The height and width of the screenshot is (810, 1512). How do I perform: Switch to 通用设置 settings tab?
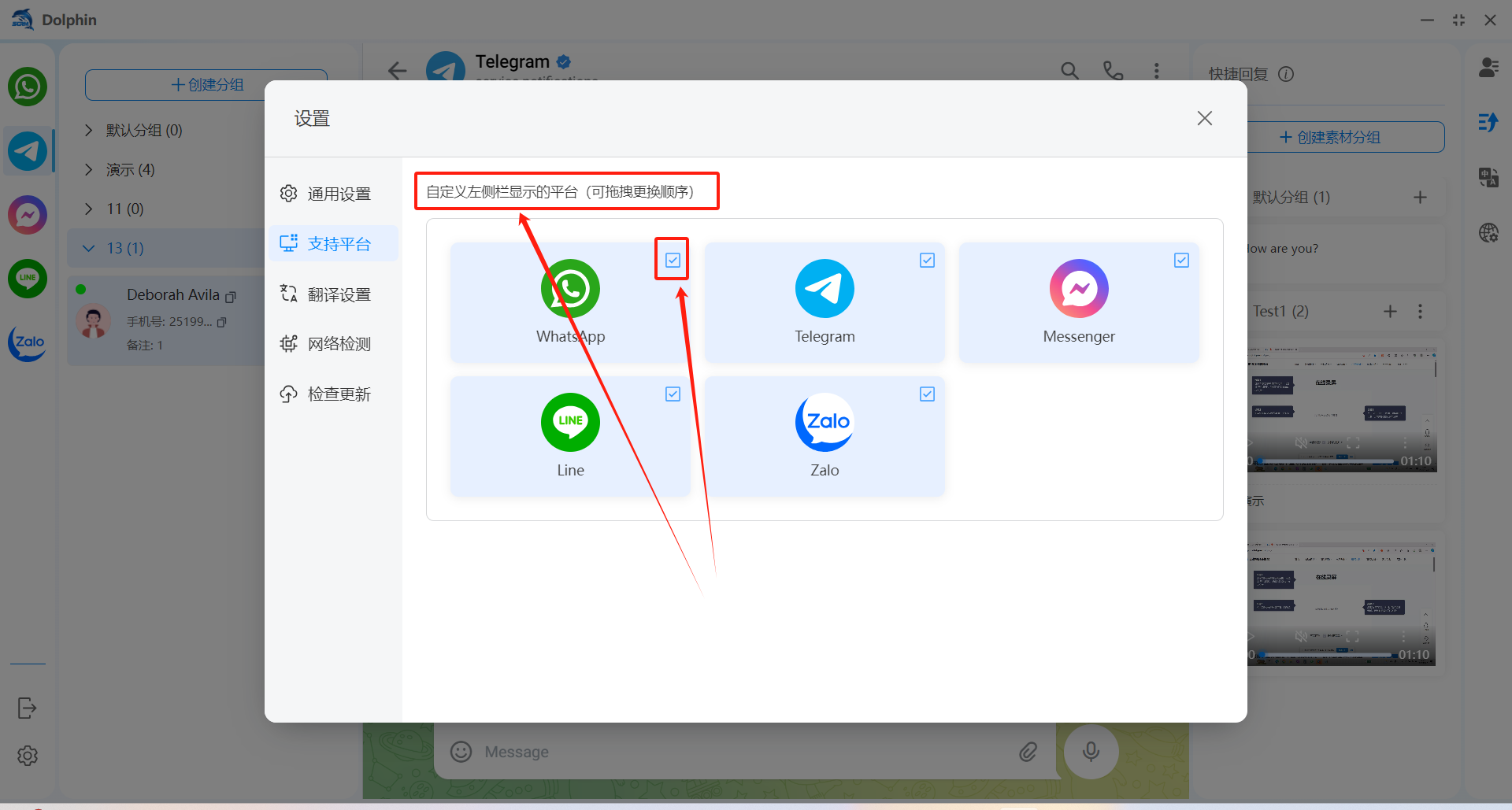point(339,194)
